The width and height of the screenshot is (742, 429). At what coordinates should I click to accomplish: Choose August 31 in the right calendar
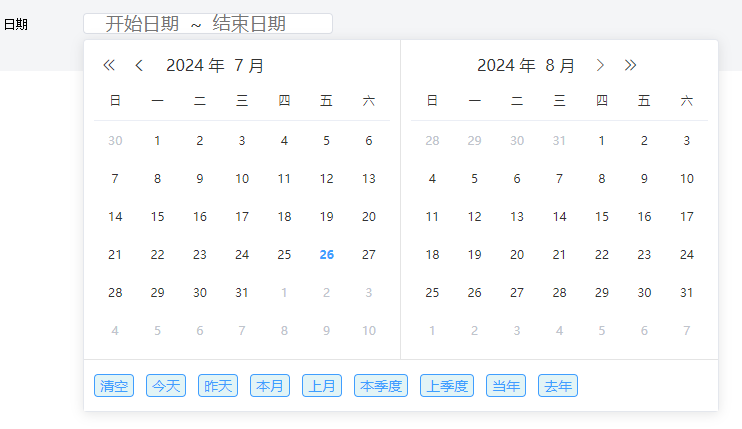click(687, 292)
